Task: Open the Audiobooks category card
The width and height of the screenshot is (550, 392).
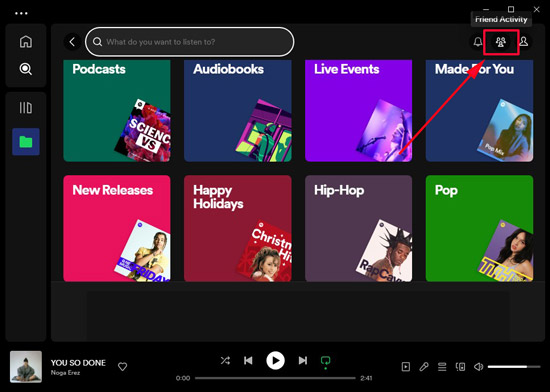Action: coord(238,111)
